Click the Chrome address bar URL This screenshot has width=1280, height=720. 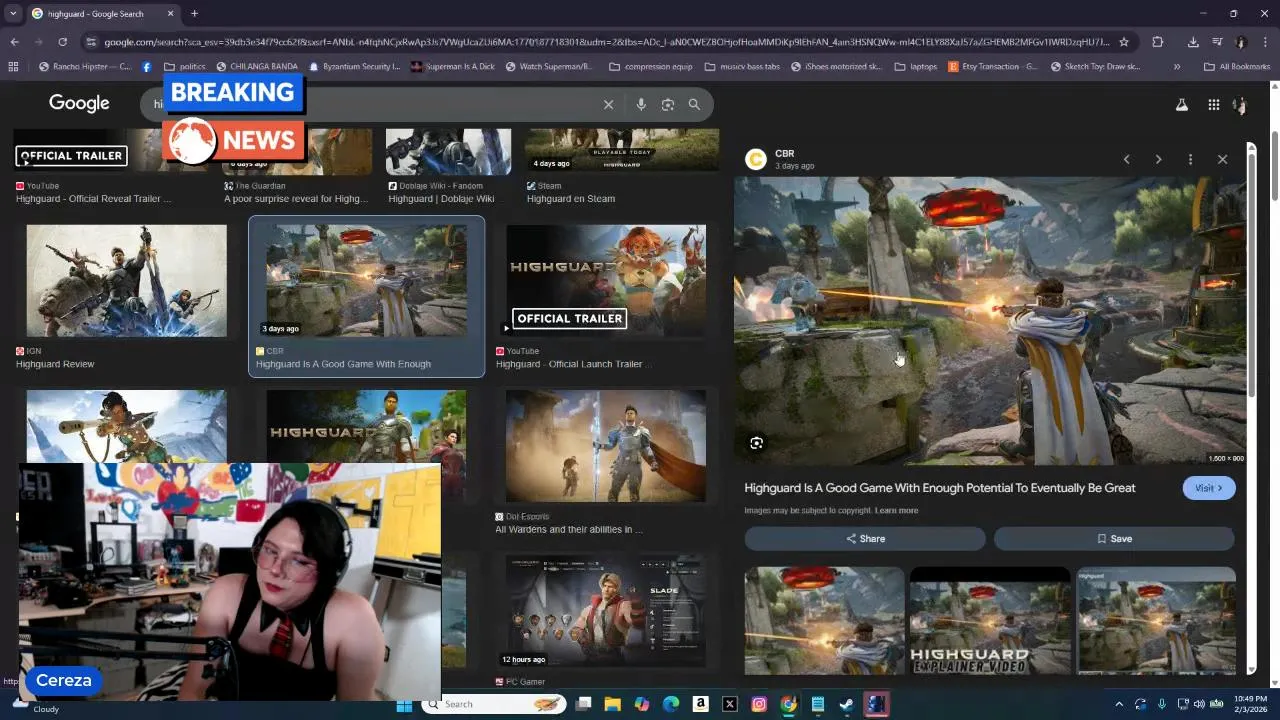pos(606,42)
